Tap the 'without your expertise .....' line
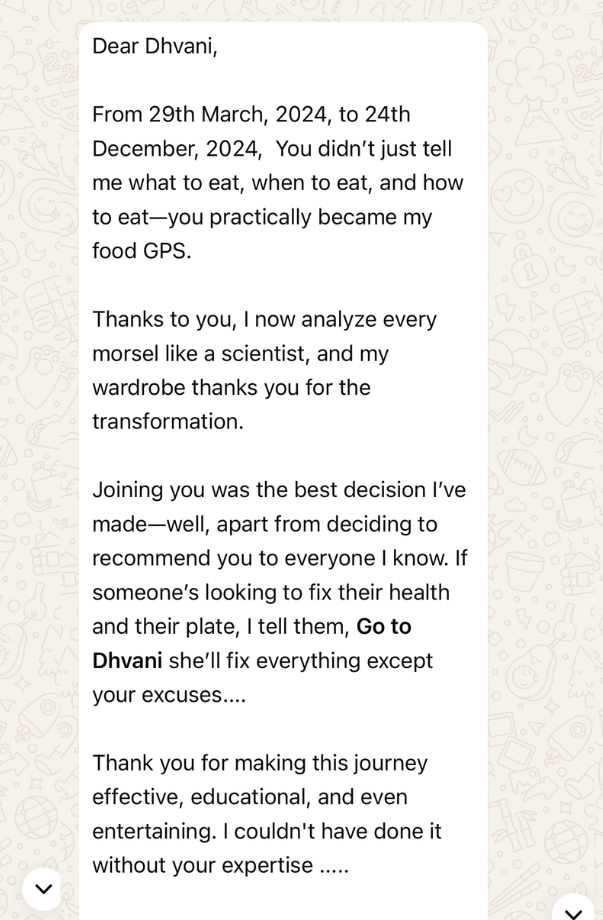The image size is (603, 920). point(220,866)
